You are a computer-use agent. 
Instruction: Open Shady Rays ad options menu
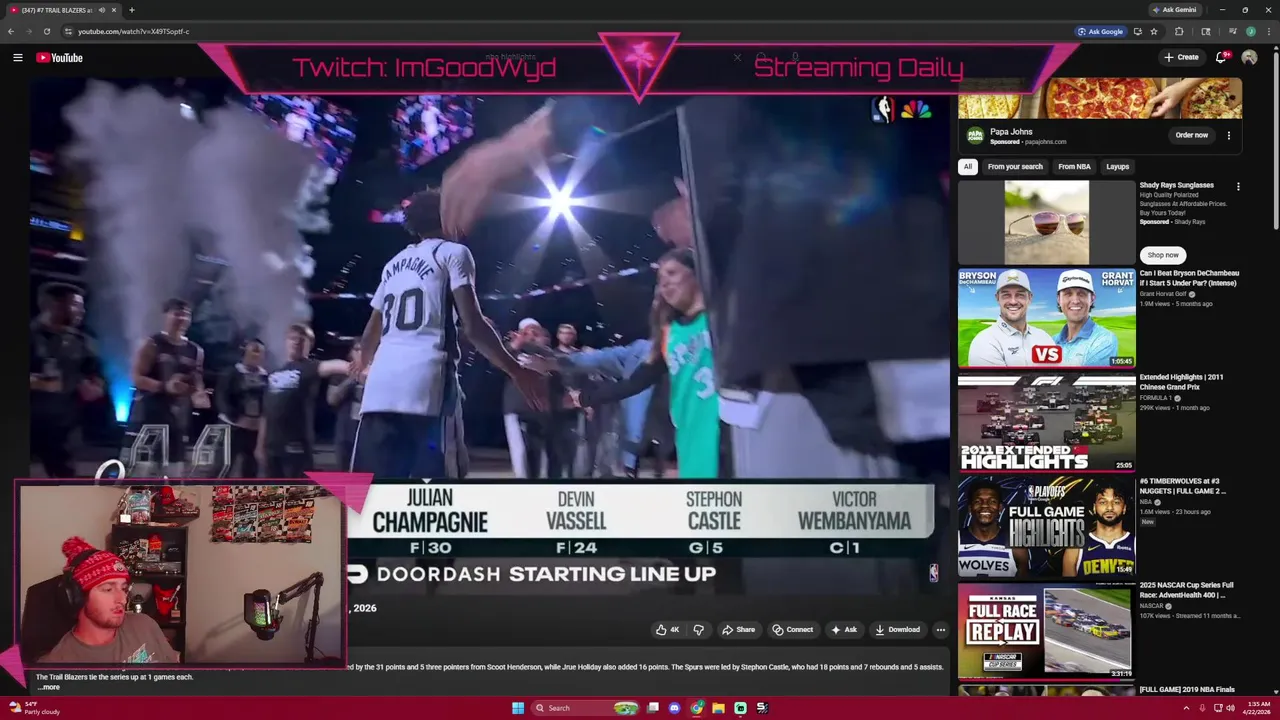pos(1238,187)
